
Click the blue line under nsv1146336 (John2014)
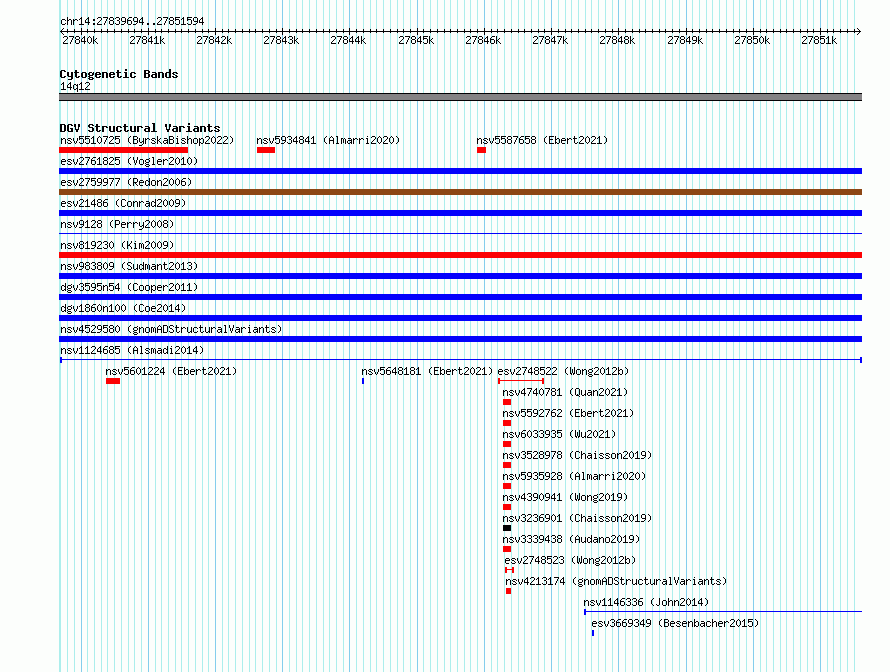click(723, 612)
